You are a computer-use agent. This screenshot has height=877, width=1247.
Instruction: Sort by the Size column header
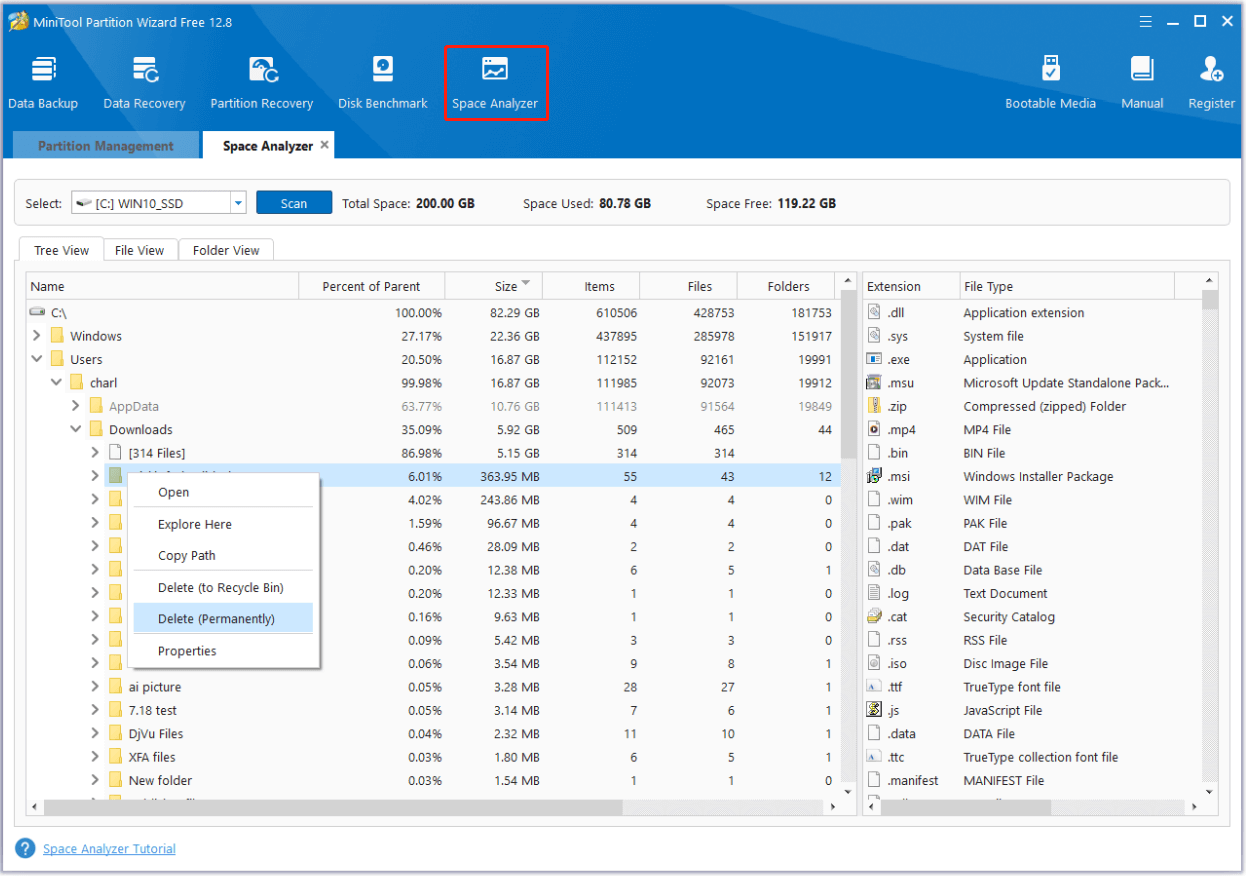click(x=506, y=286)
